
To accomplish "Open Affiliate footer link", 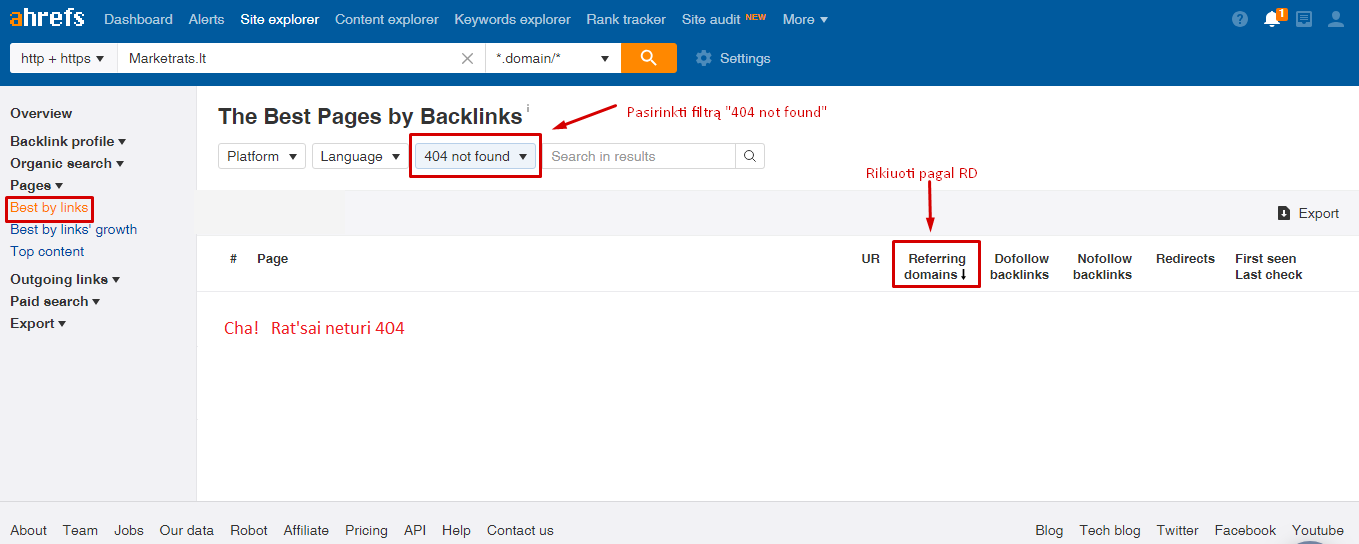I will point(306,530).
